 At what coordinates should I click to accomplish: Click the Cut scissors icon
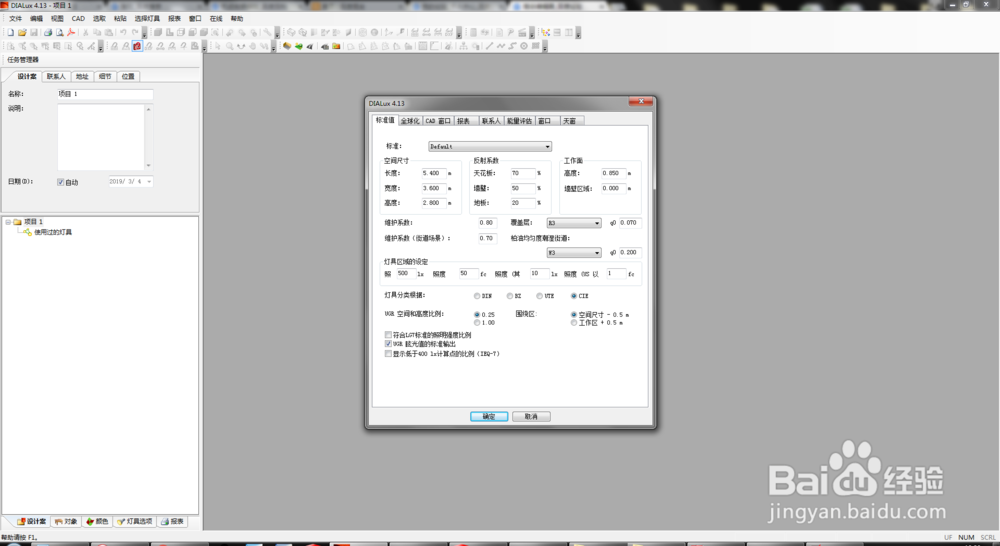85,33
